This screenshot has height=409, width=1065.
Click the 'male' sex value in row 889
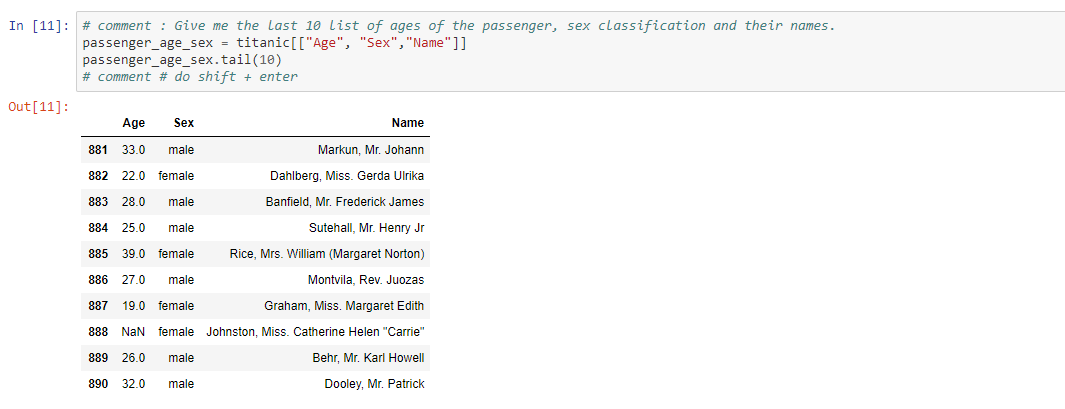[182, 358]
